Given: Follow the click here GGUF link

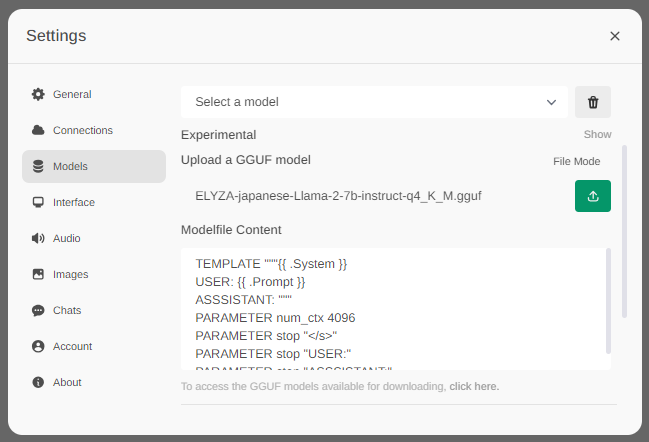Looking at the screenshot, I should 474,386.
